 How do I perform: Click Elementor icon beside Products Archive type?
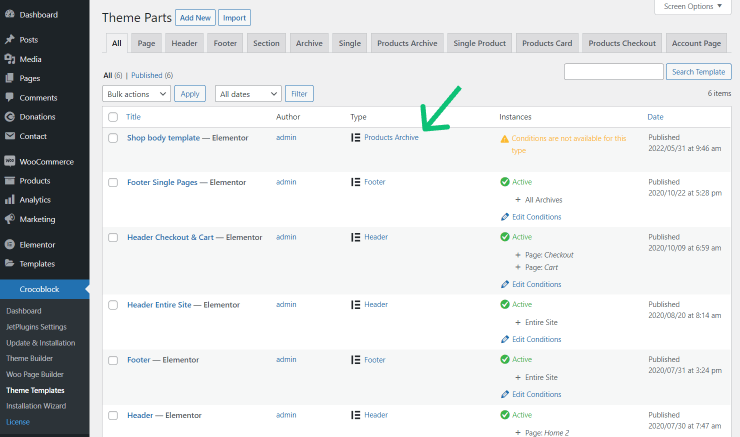[x=355, y=137]
